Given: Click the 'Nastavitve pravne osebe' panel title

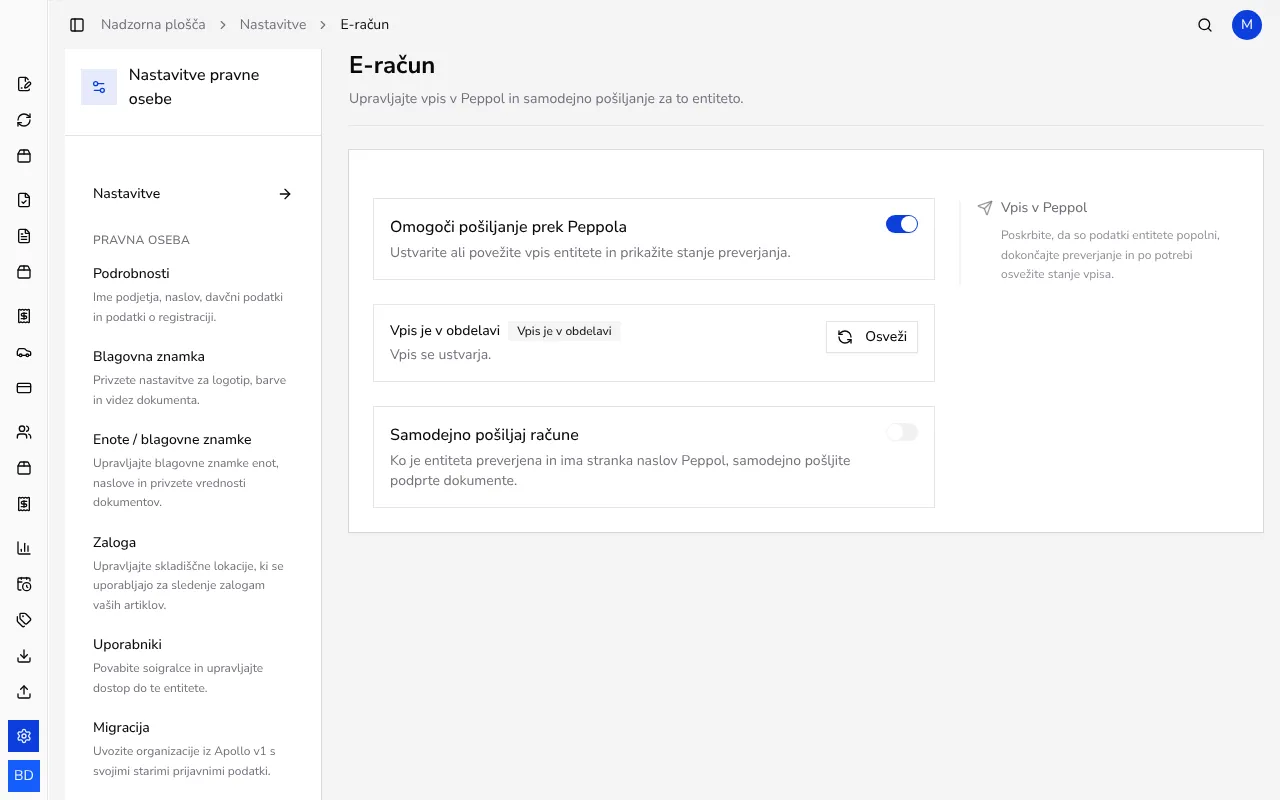Looking at the screenshot, I should 194,87.
